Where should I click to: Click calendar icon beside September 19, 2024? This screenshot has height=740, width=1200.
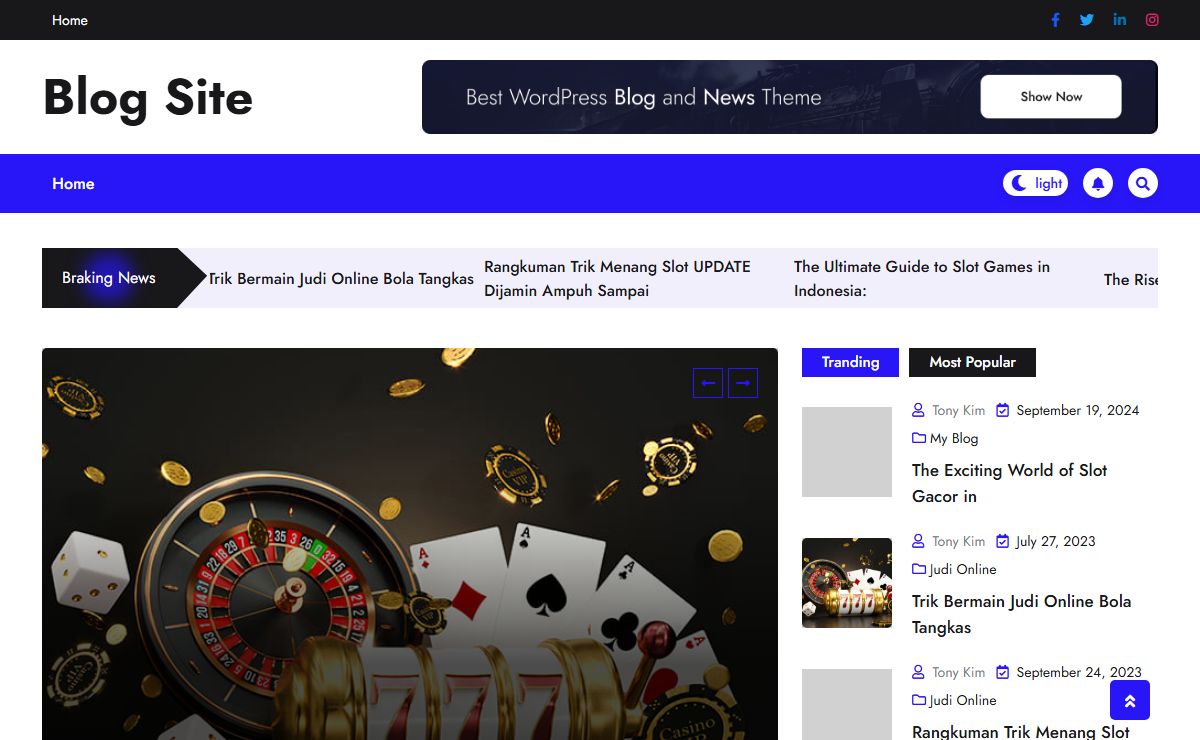click(1003, 410)
